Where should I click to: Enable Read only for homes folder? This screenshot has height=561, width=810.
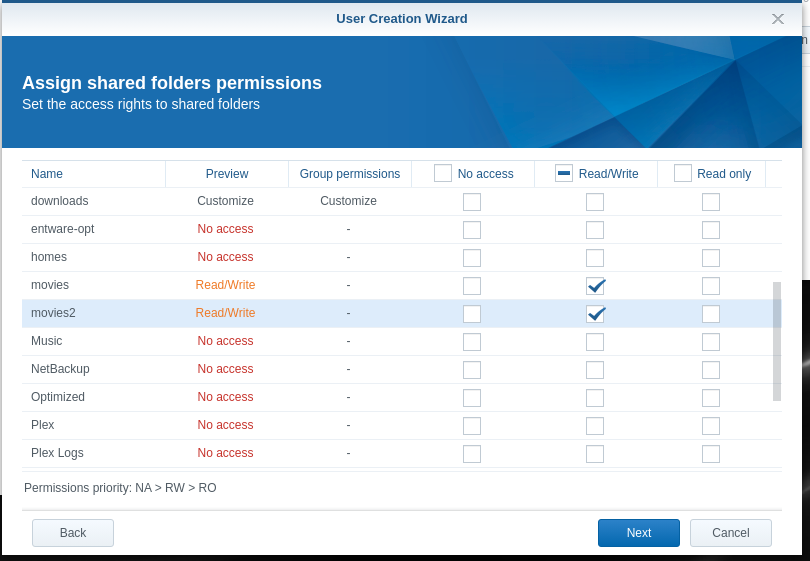click(x=711, y=258)
